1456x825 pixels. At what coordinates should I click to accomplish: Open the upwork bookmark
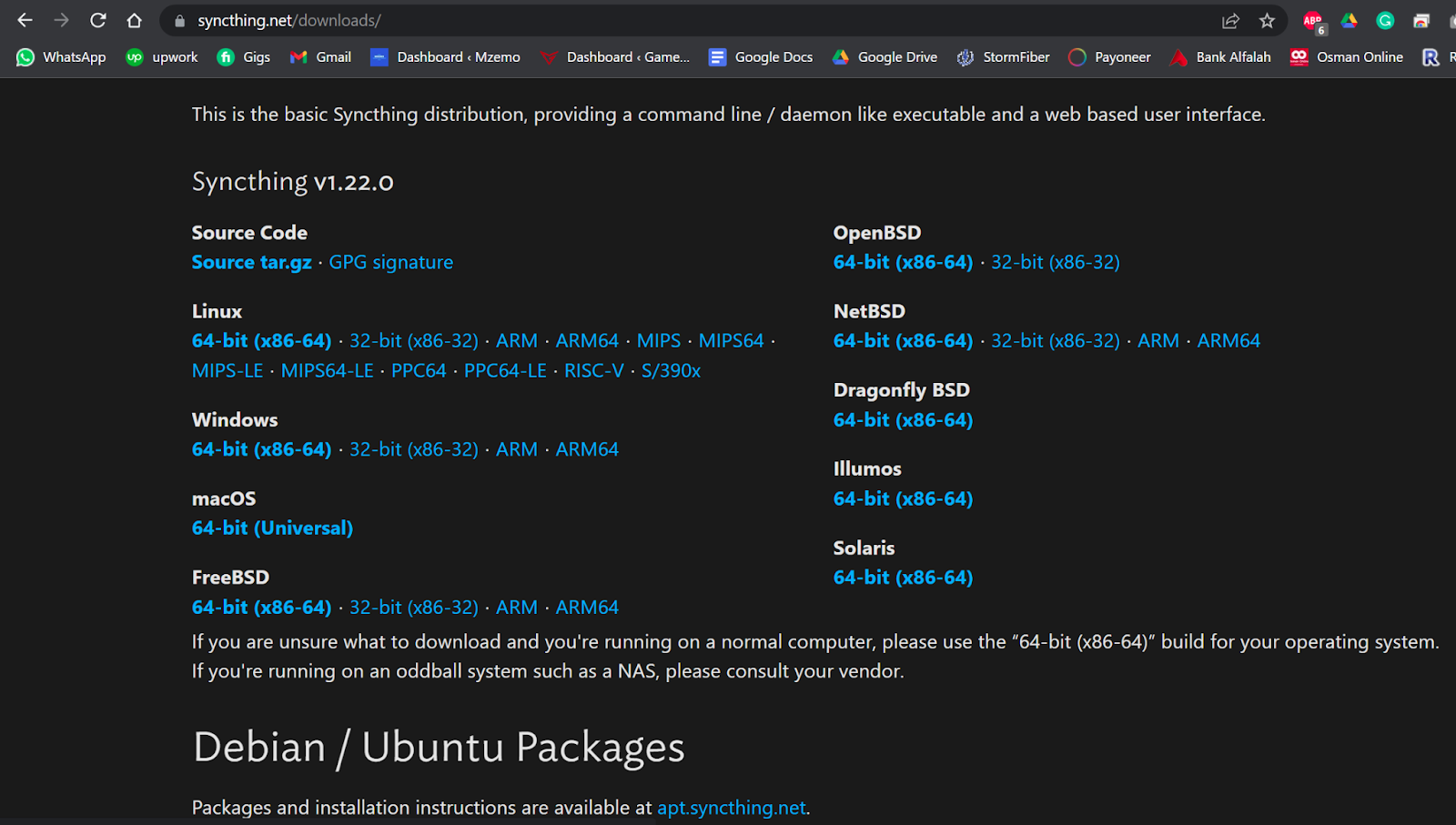(x=162, y=57)
